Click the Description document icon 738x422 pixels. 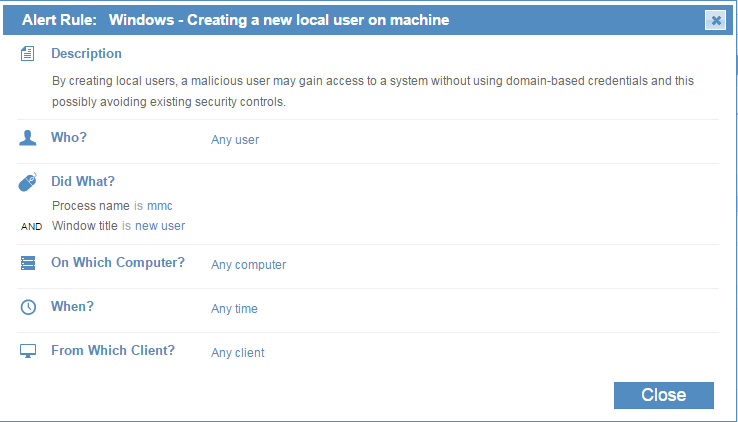28,54
